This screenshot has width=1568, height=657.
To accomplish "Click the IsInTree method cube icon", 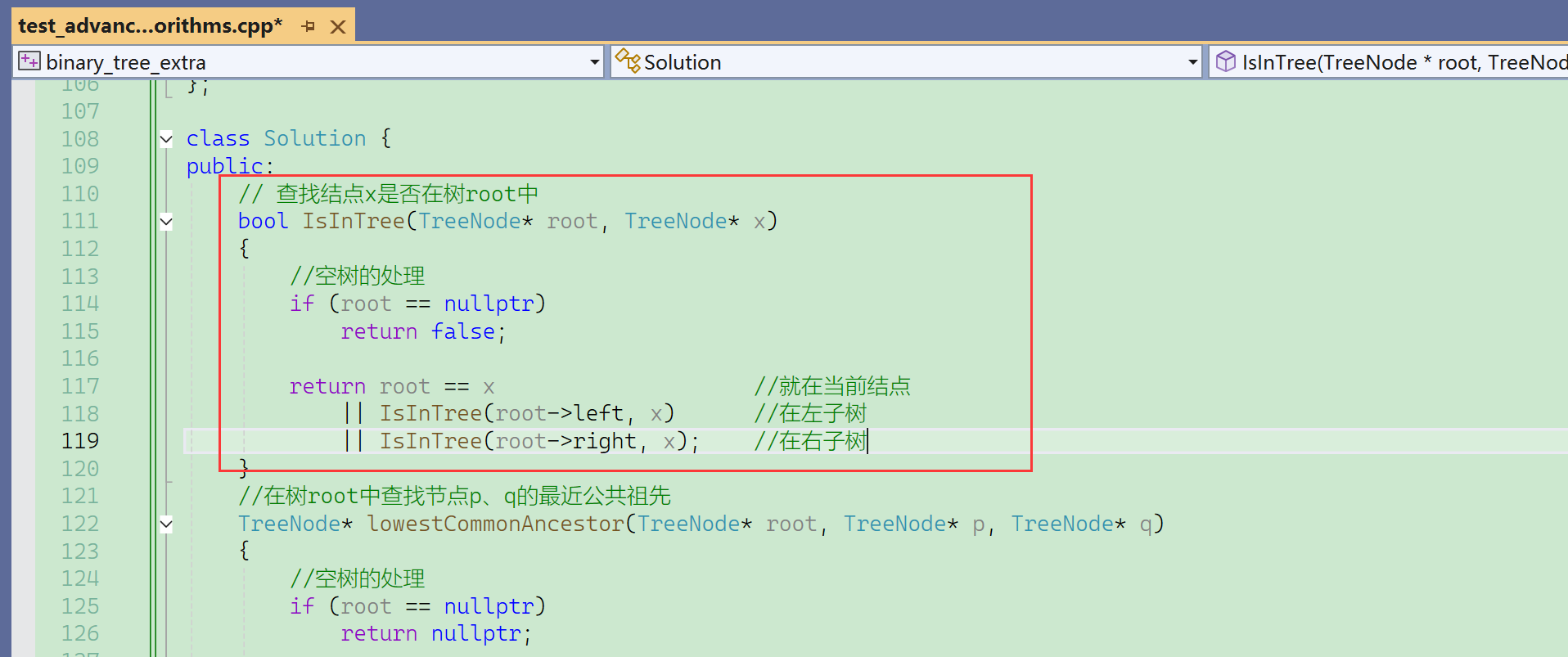I will (1226, 61).
